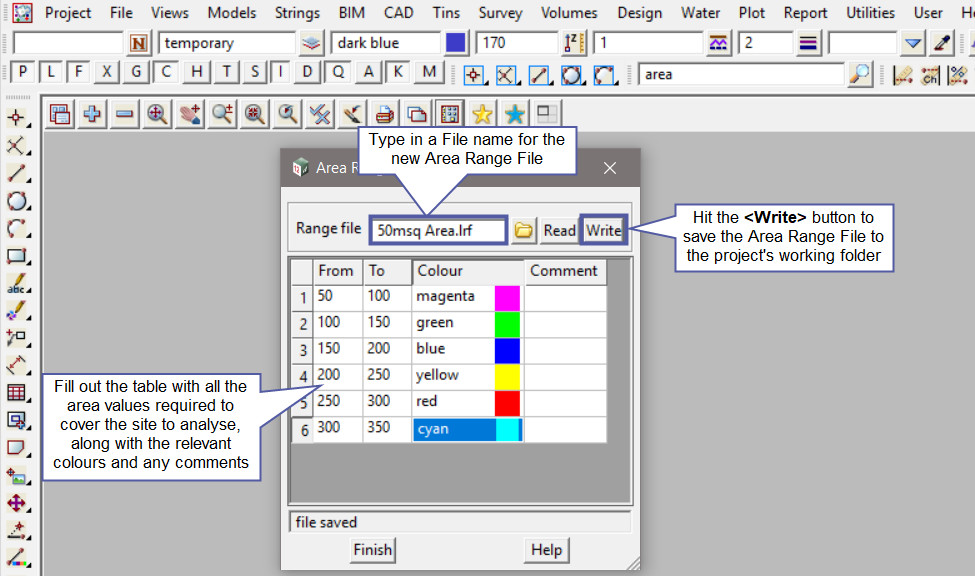Viewport: 975px width, 576px height.
Task: Click the magenta swatch in row 1
Action: coord(507,298)
